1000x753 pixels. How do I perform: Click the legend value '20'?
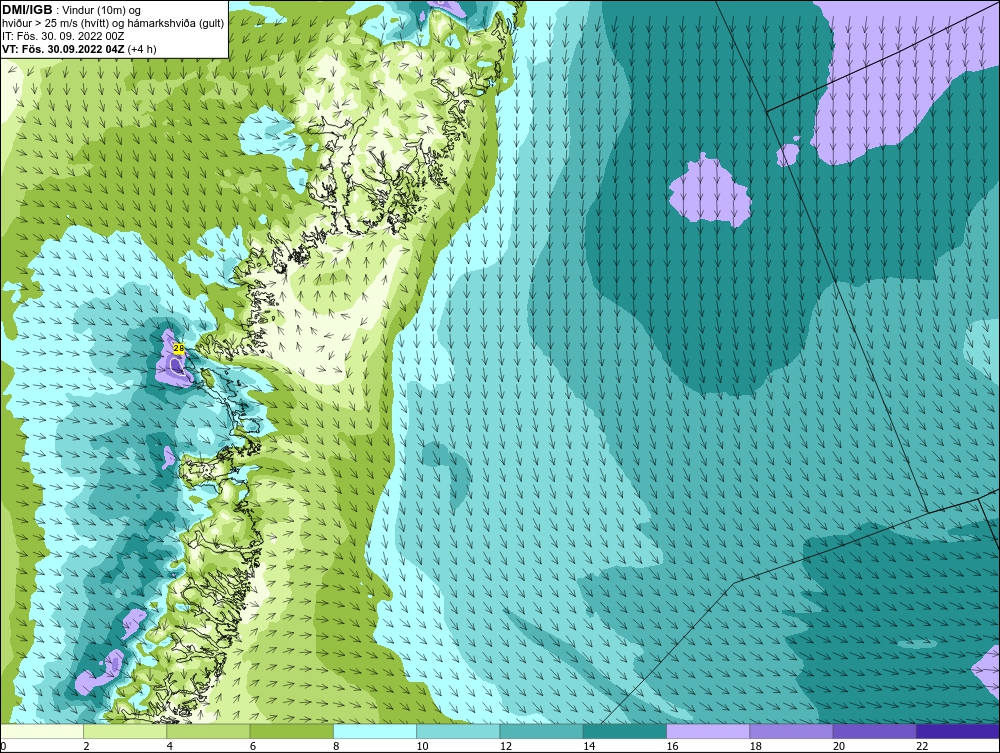[839, 747]
